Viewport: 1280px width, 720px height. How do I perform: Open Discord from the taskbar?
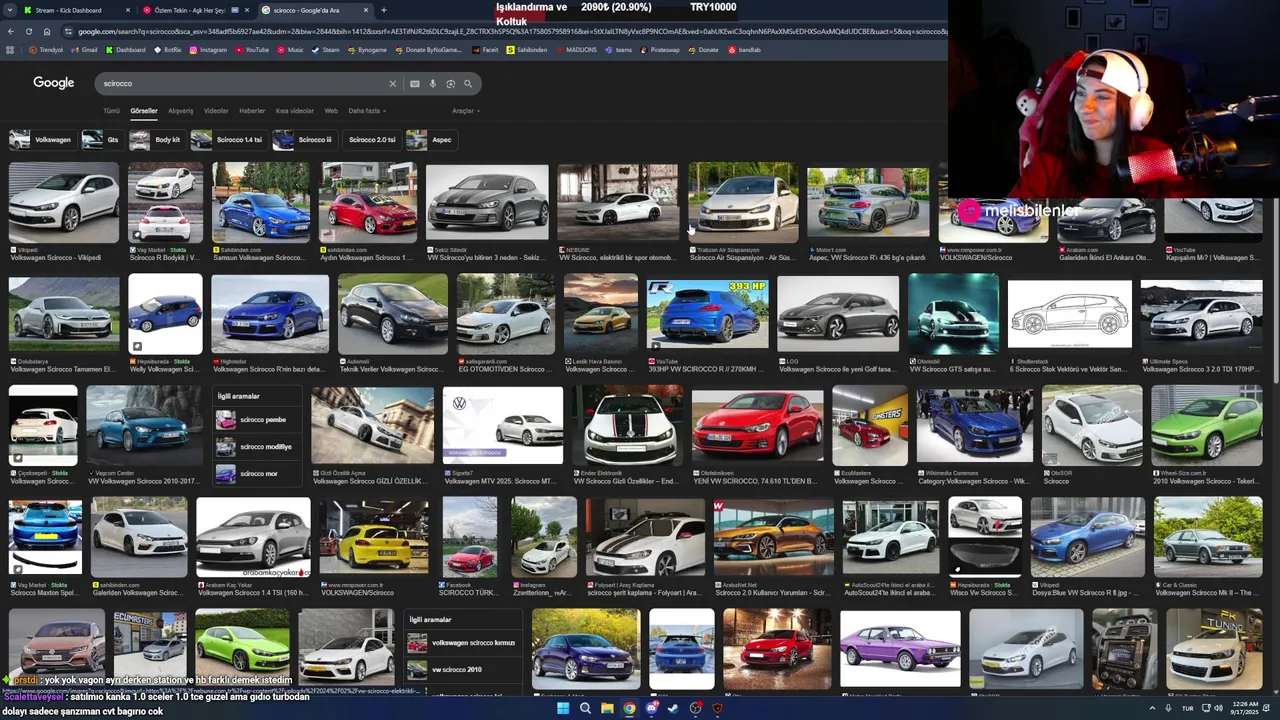651,708
